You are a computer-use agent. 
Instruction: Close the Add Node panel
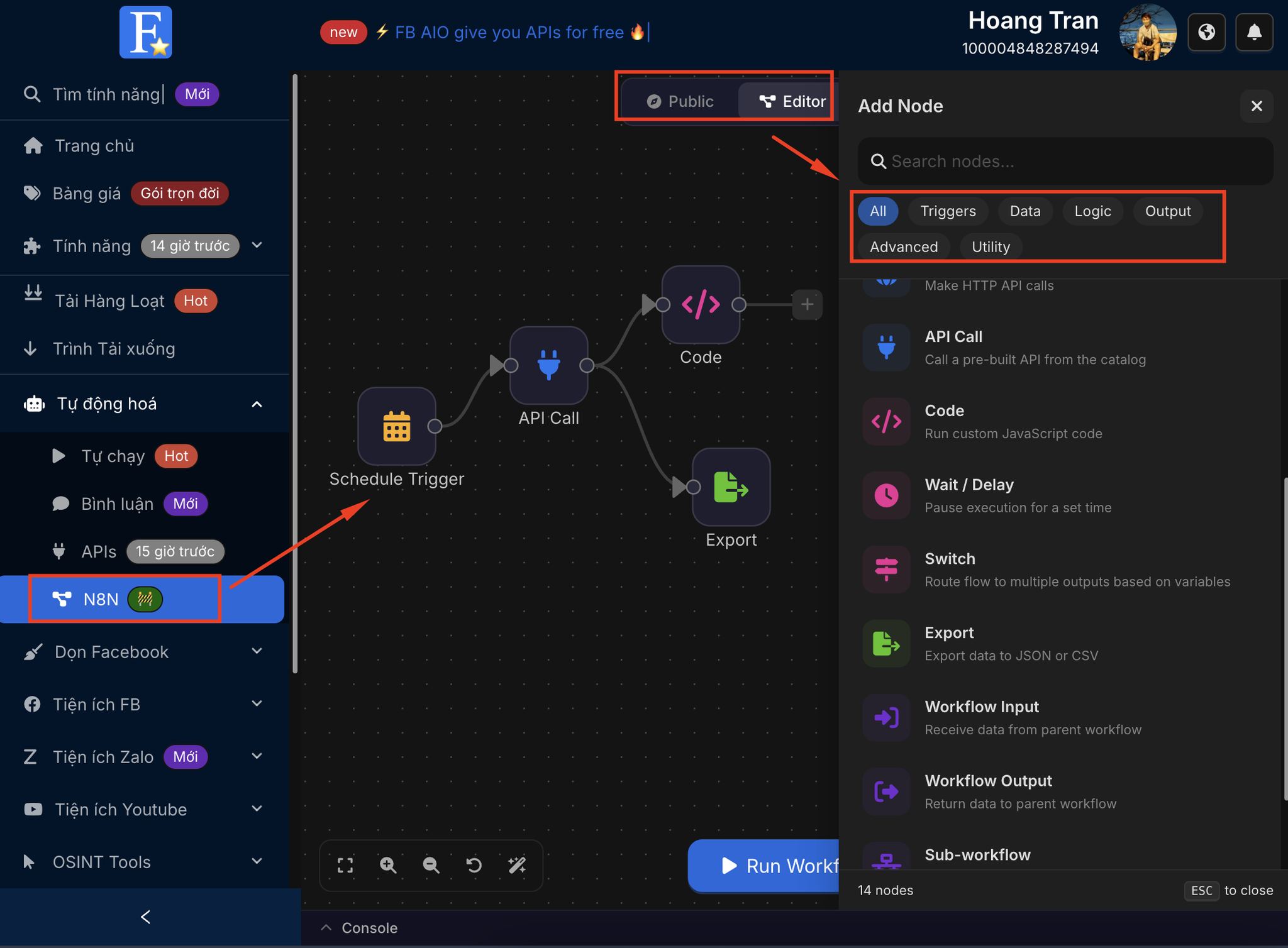[x=1257, y=106]
